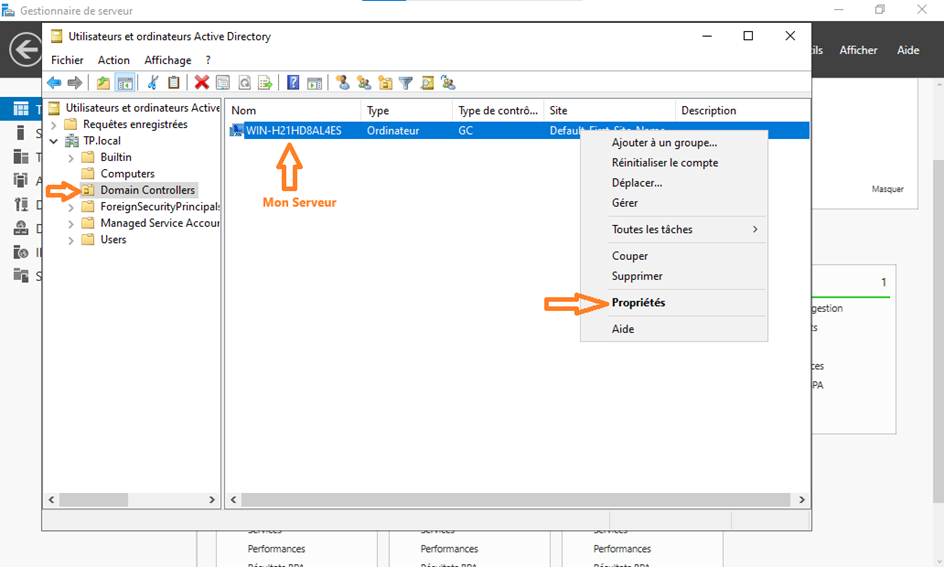Click the red X Delete icon
This screenshot has height=567, width=944.
(x=202, y=82)
